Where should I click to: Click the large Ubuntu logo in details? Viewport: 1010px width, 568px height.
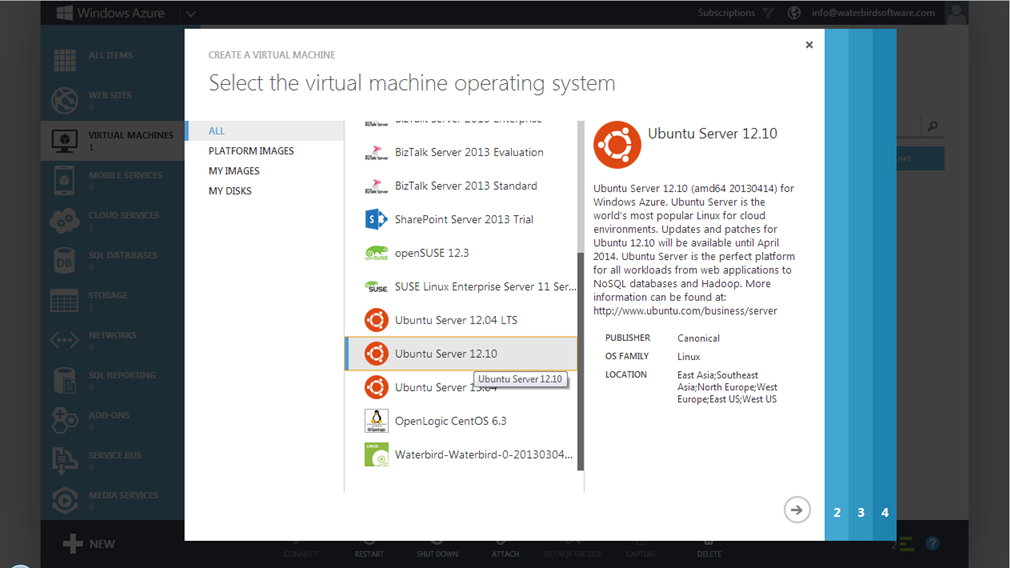click(x=617, y=145)
